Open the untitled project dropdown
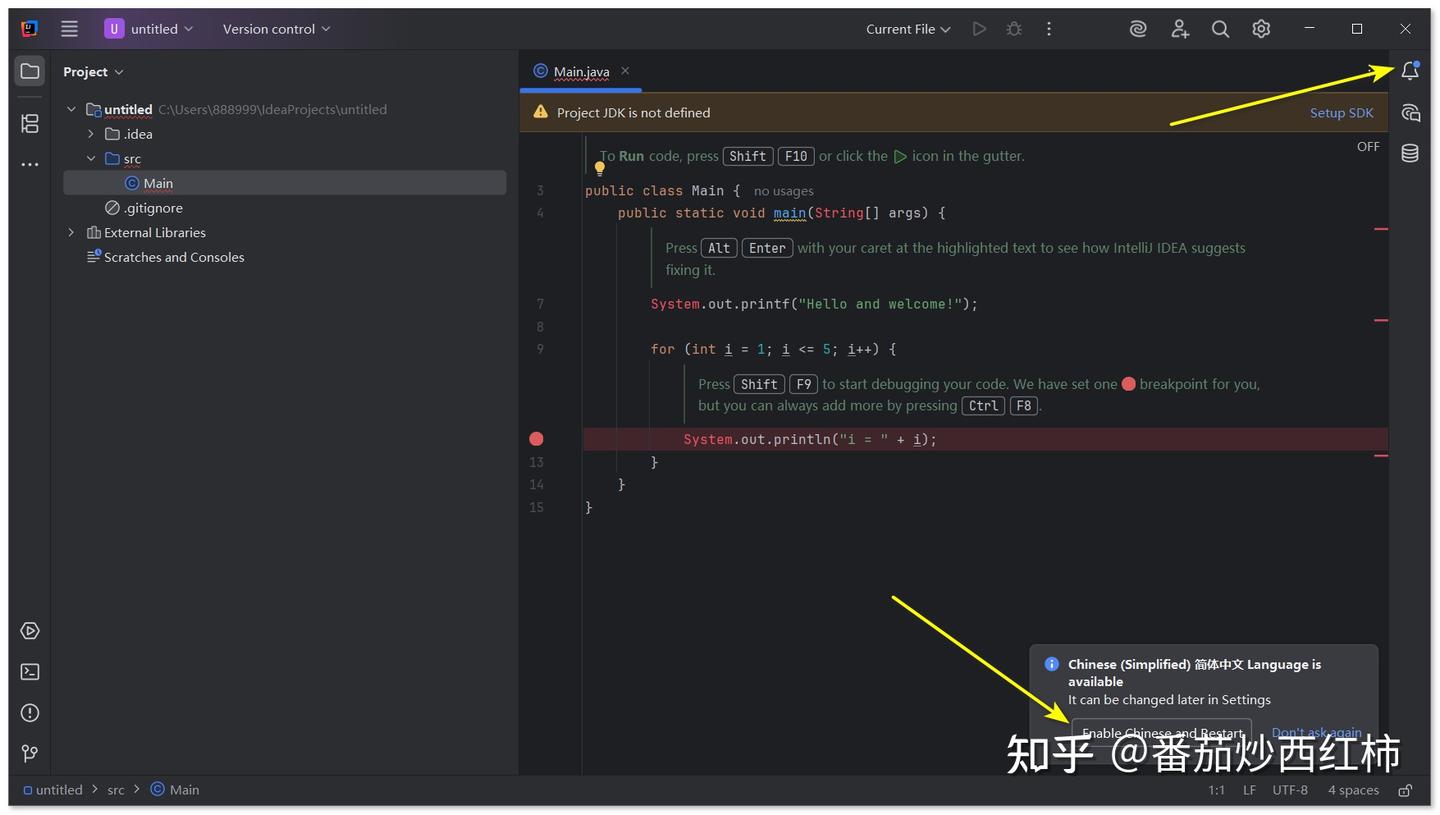Viewport: 1440px width, 815px height. 149,29
